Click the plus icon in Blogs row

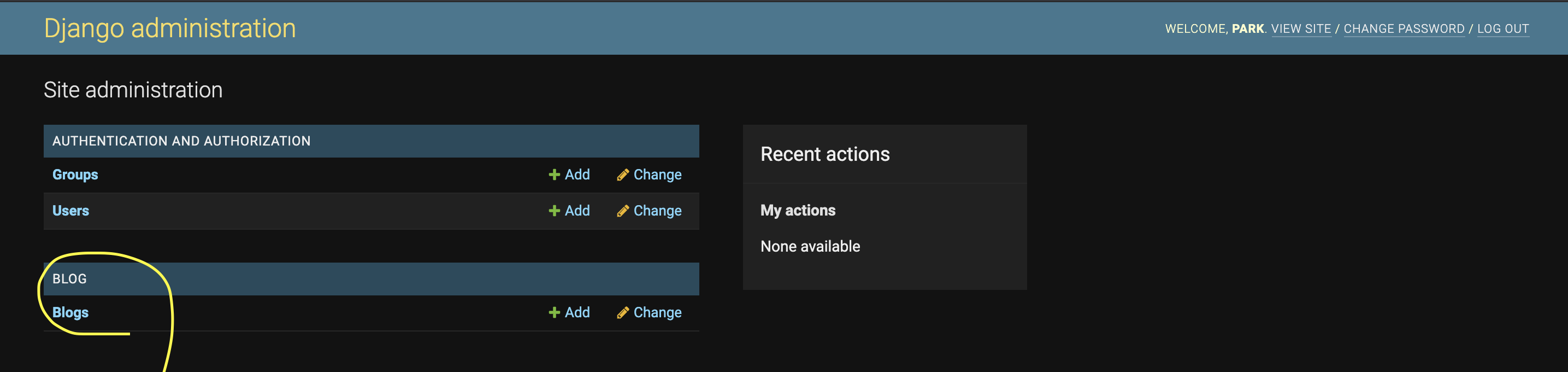[554, 312]
